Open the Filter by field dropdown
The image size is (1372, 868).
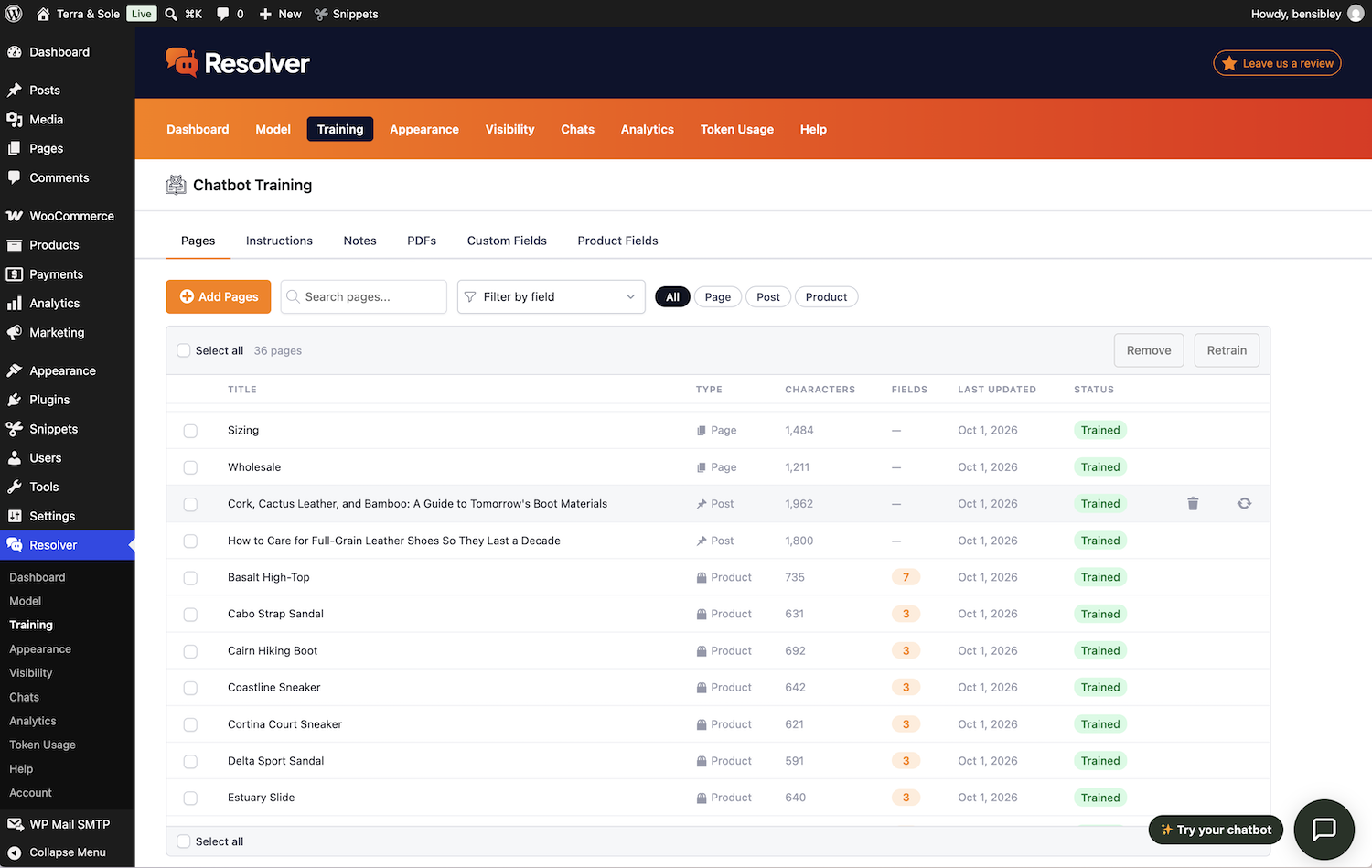(x=551, y=296)
